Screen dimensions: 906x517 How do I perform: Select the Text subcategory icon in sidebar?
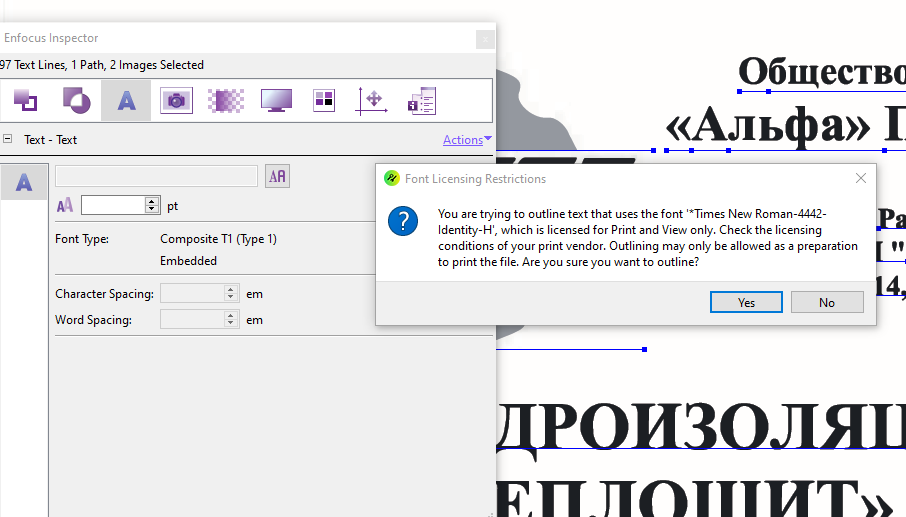pos(24,183)
